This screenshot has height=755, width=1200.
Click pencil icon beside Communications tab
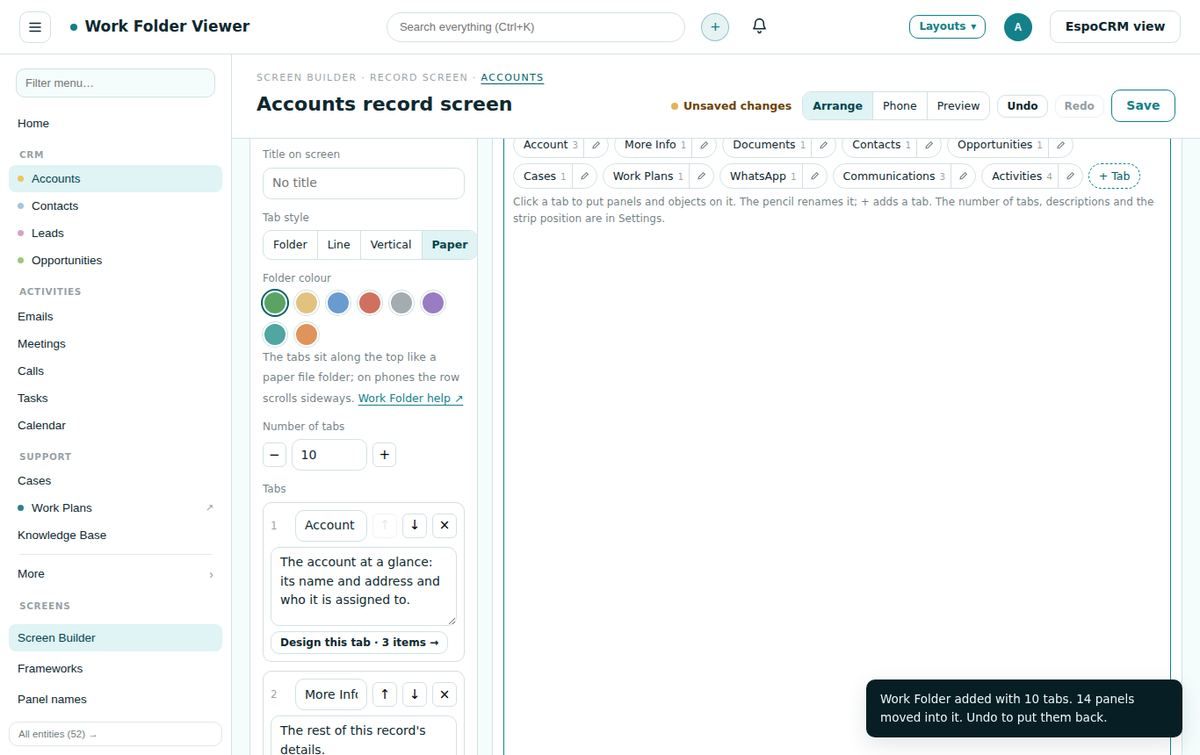coord(963,176)
